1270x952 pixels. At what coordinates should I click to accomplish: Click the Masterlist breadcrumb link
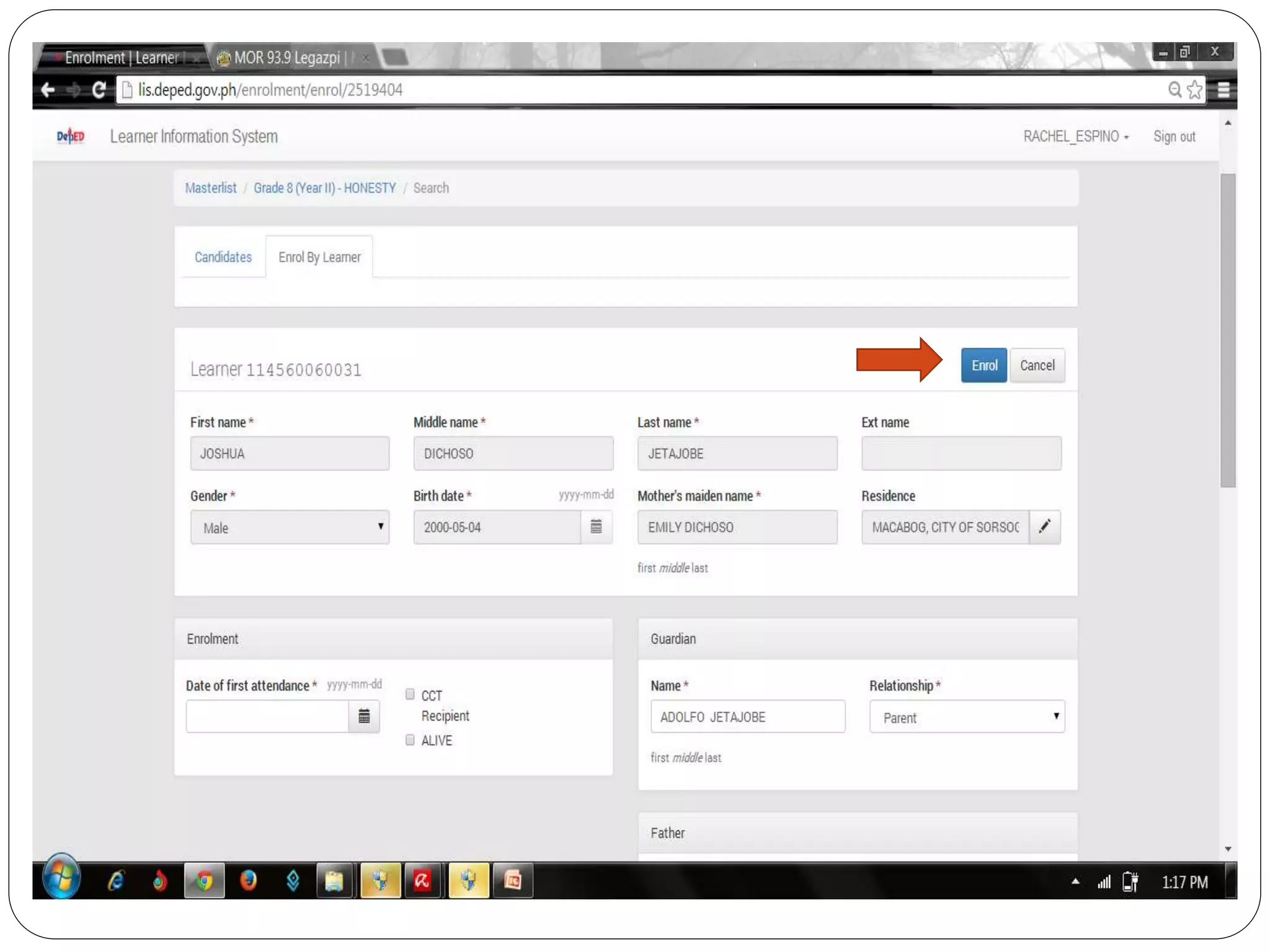click(210, 188)
